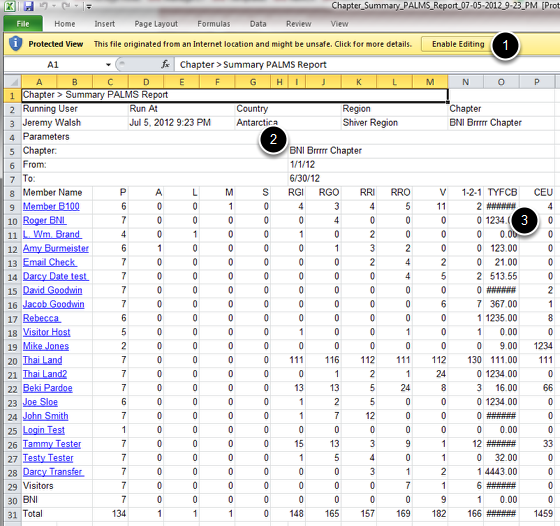Open the Thai Land link
The width and height of the screenshot is (560, 526).
(42, 360)
